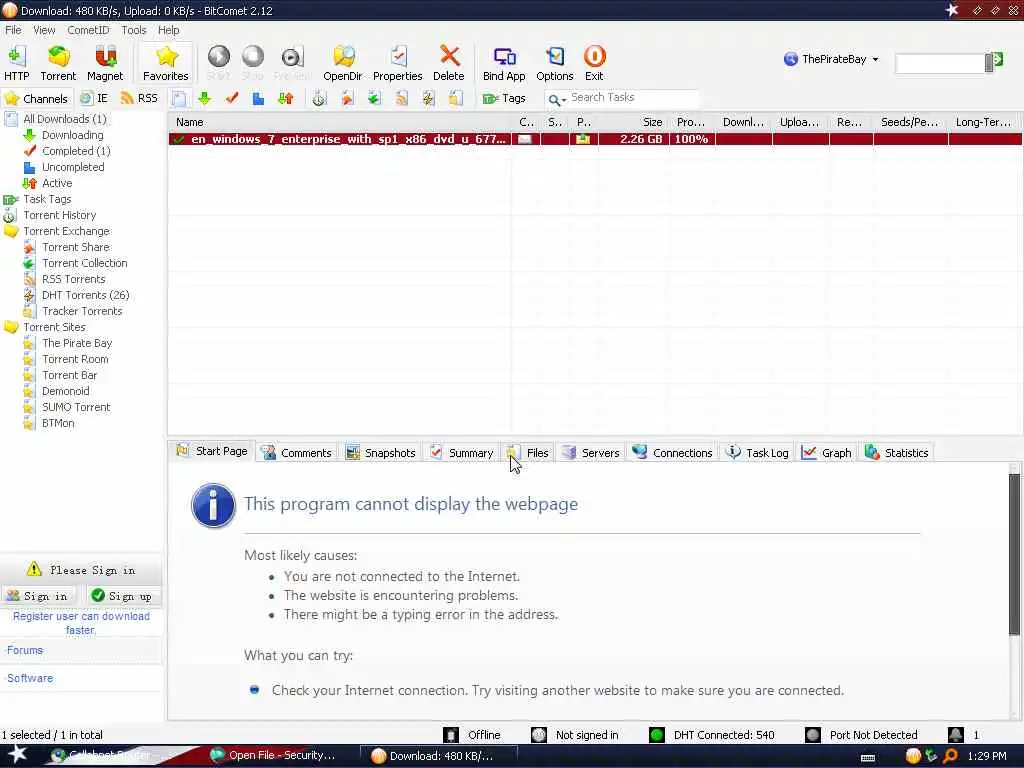
Task: Open the Options dialog
Action: point(554,63)
